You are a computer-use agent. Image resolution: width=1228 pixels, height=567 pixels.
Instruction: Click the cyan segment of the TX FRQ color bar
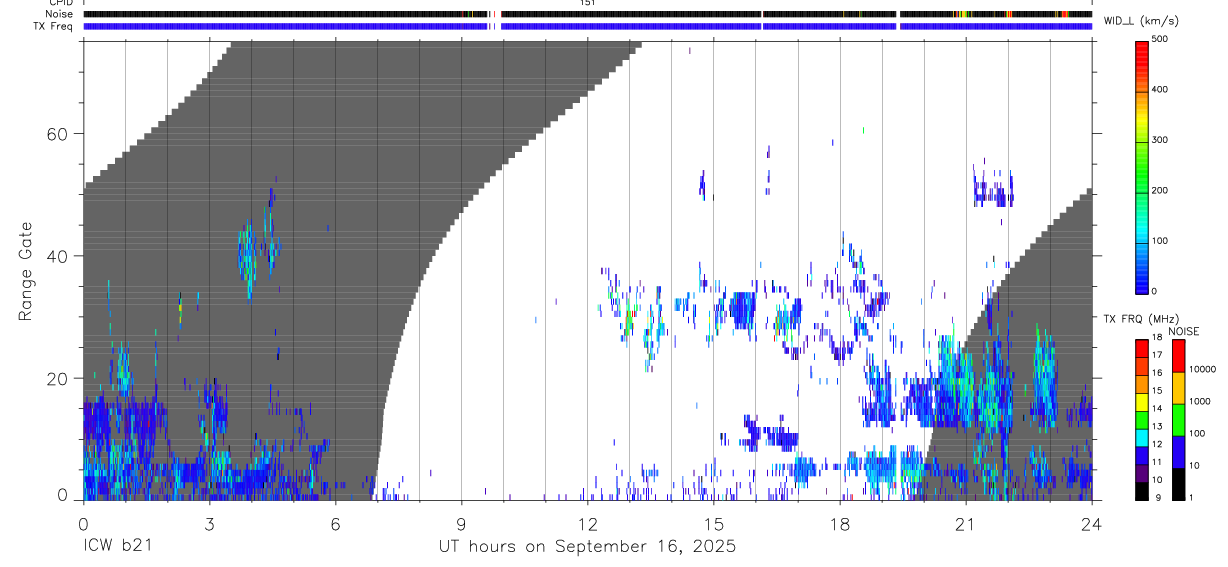point(1141,437)
